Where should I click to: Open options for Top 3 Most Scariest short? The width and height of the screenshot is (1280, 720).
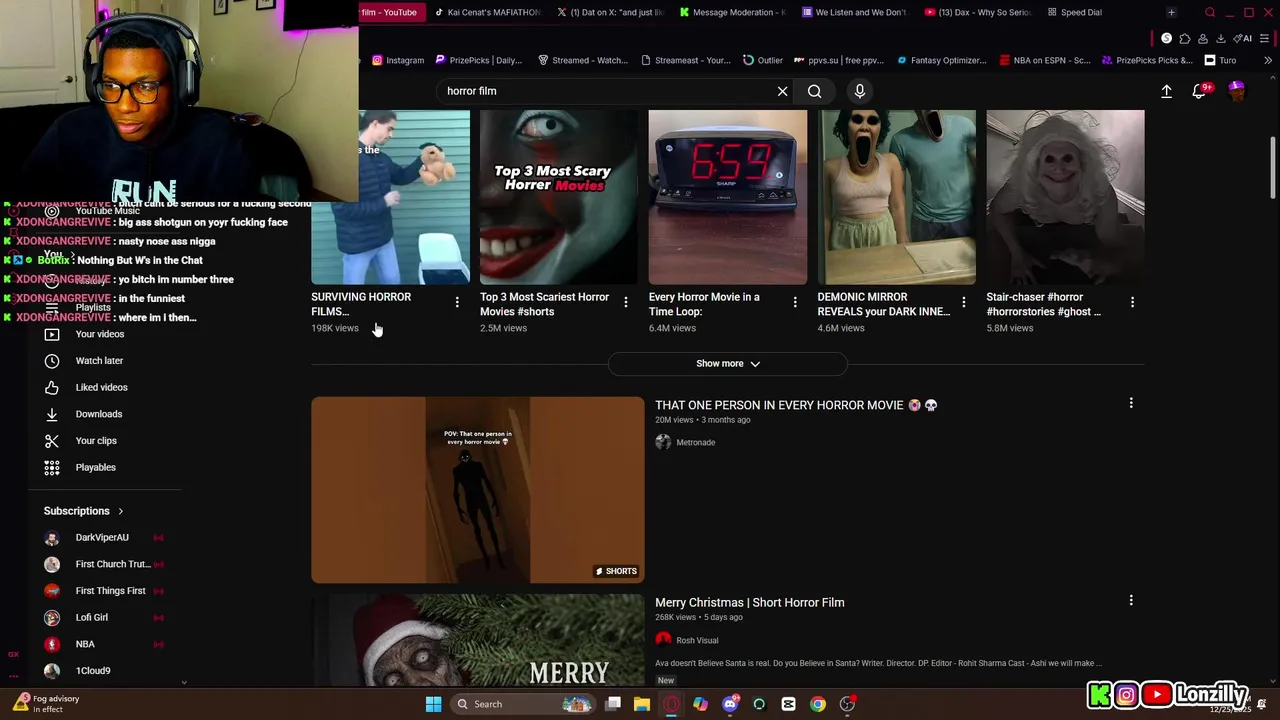tap(626, 302)
